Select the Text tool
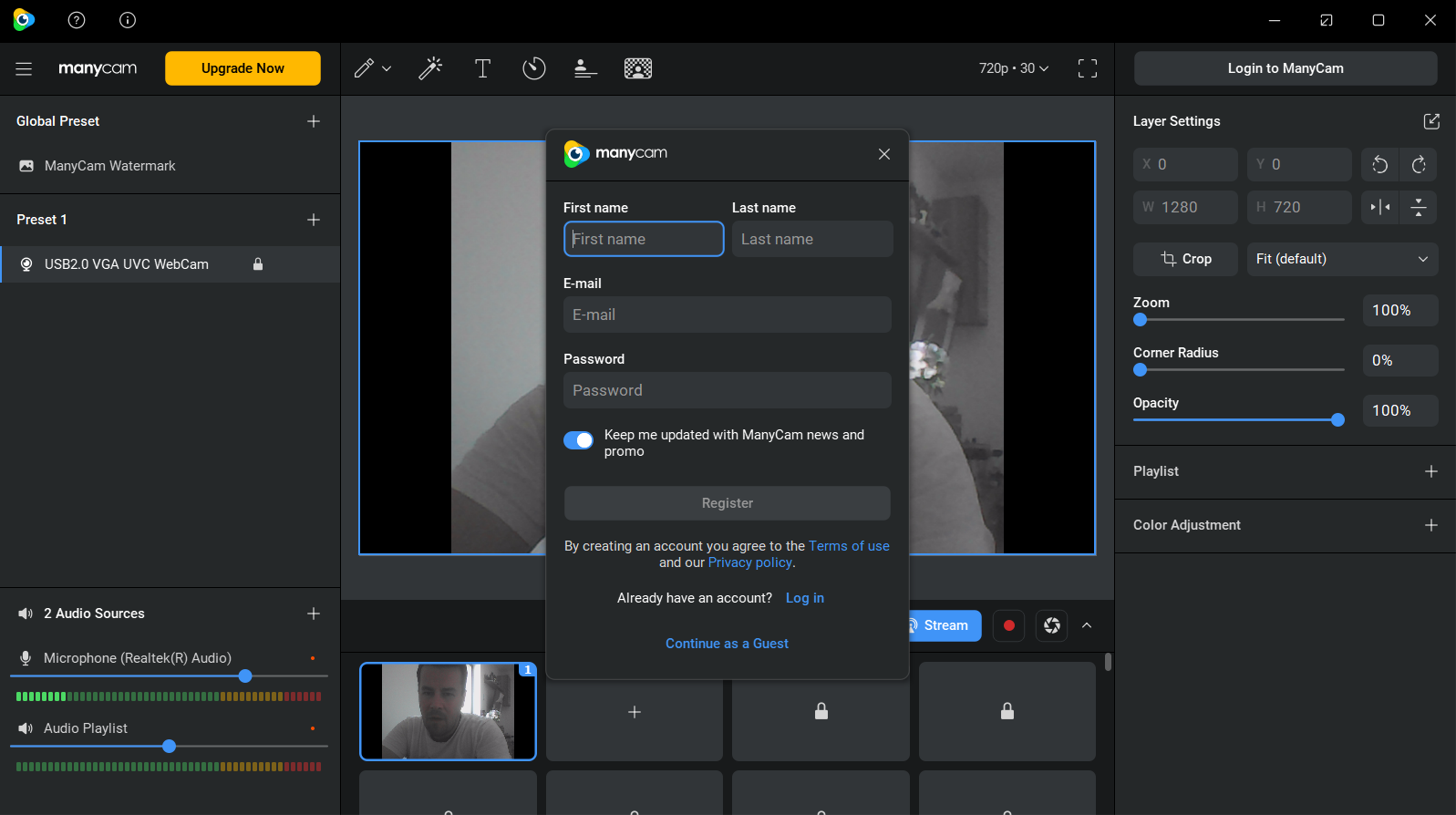This screenshot has width=1456, height=815. coord(482,68)
